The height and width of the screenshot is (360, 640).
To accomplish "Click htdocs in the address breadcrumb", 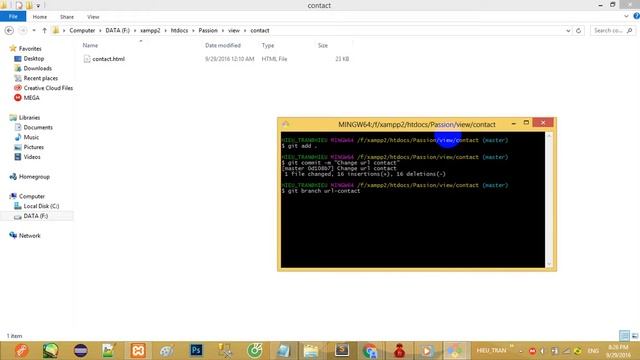I will [x=179, y=31].
